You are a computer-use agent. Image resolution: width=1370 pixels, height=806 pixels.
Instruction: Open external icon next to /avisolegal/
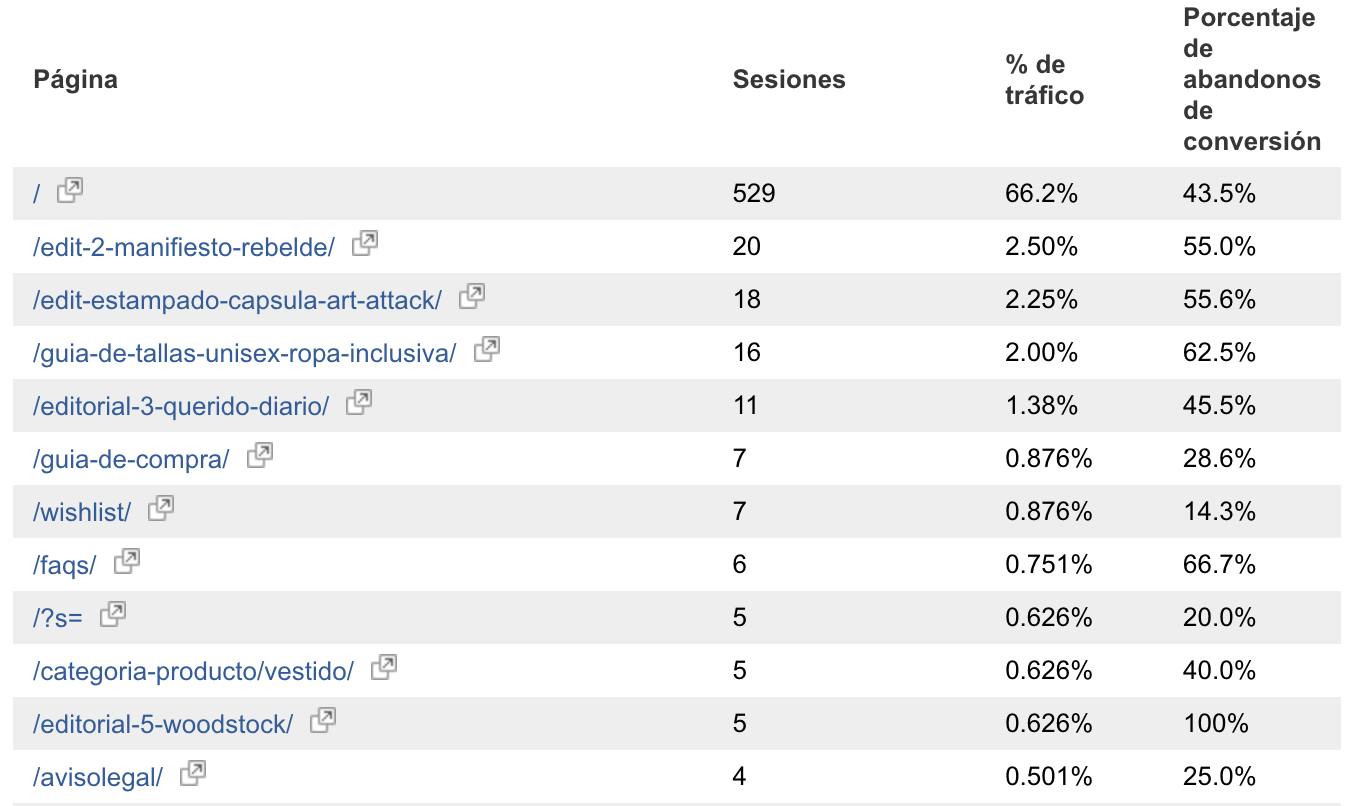click(x=193, y=773)
